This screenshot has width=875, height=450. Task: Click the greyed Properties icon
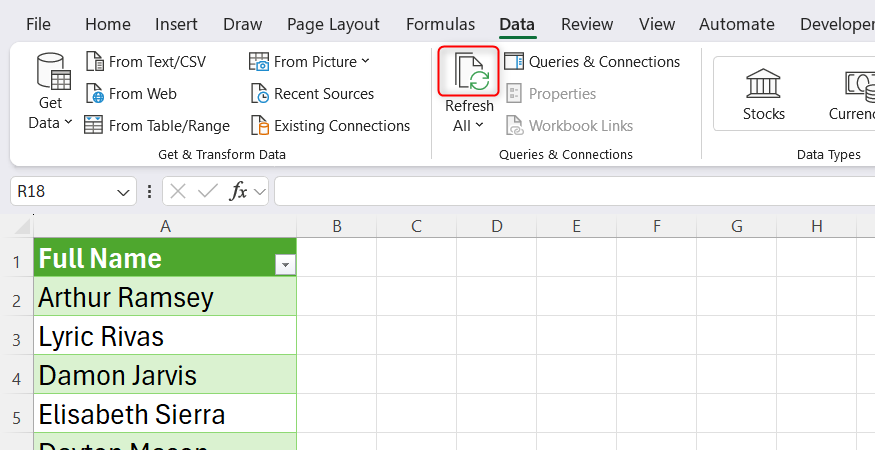[x=513, y=94]
